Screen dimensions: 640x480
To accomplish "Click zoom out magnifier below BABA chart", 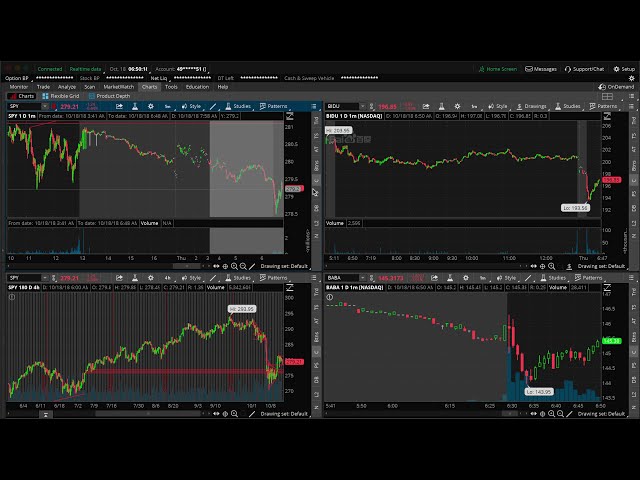I will [560, 414].
